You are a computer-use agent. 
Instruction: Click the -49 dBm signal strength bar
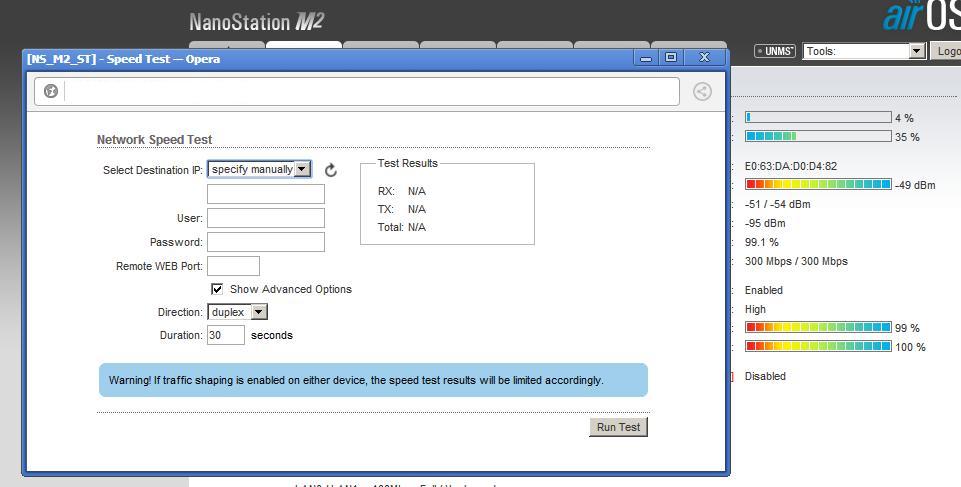(x=818, y=184)
